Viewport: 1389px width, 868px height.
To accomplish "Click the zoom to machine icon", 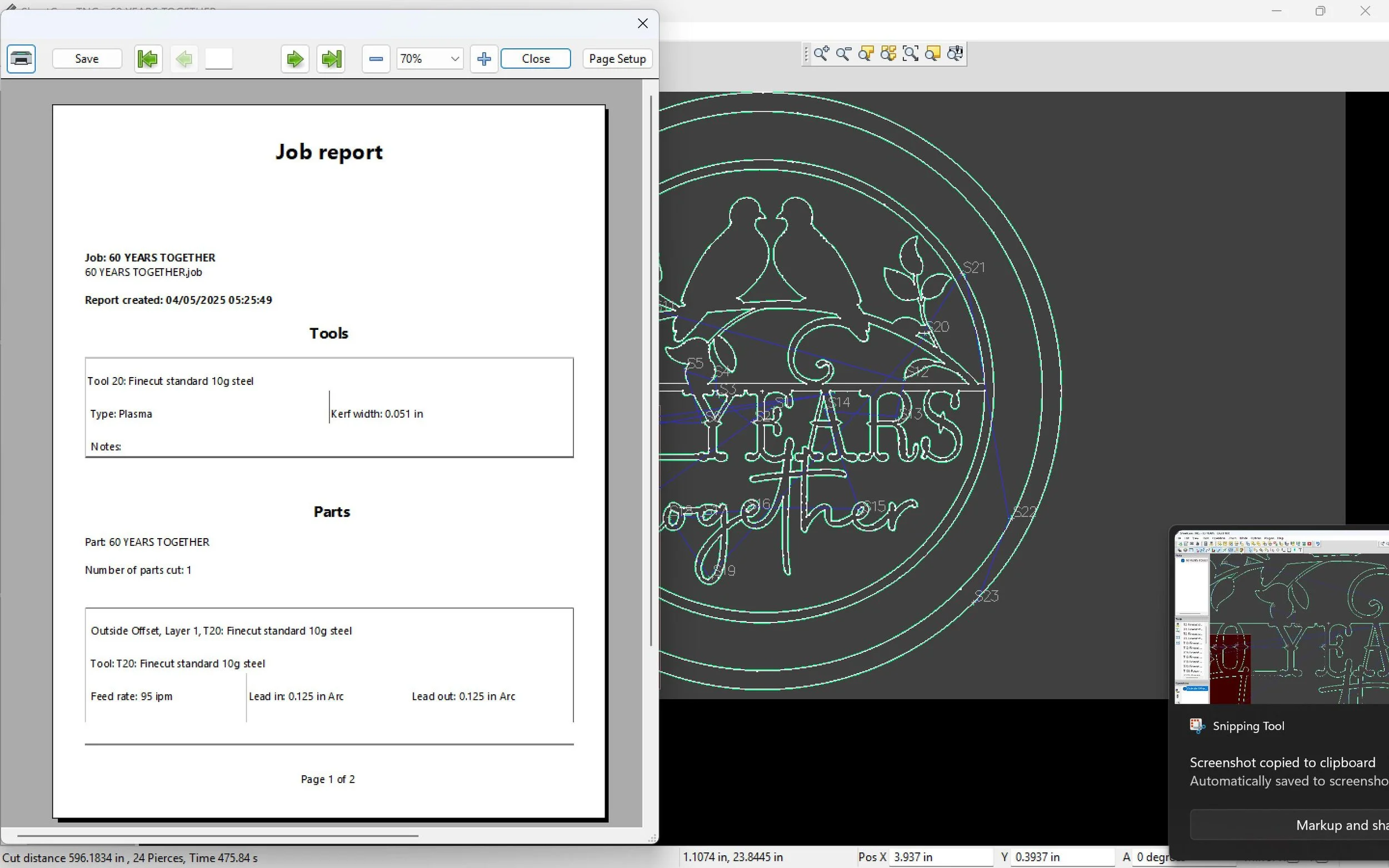I will tap(956, 54).
